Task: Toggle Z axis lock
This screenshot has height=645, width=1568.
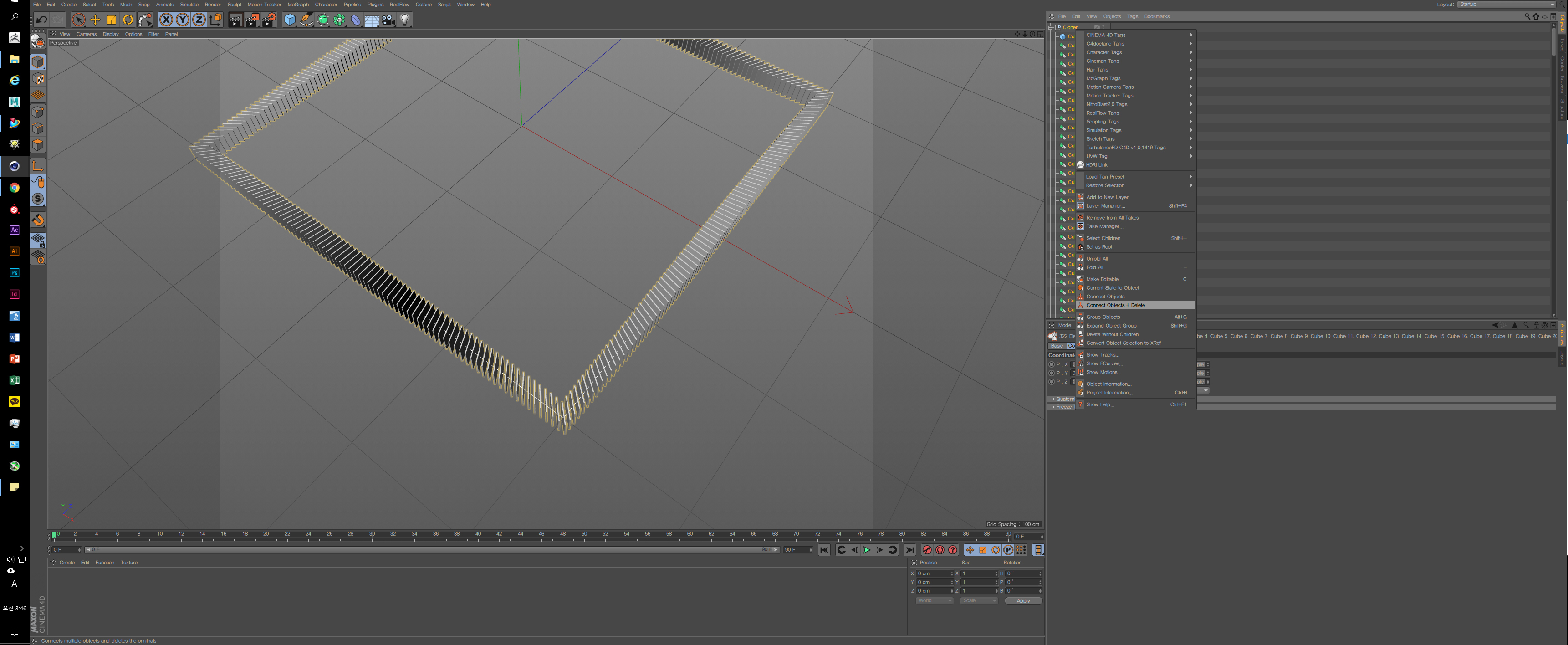Action: 199,20
